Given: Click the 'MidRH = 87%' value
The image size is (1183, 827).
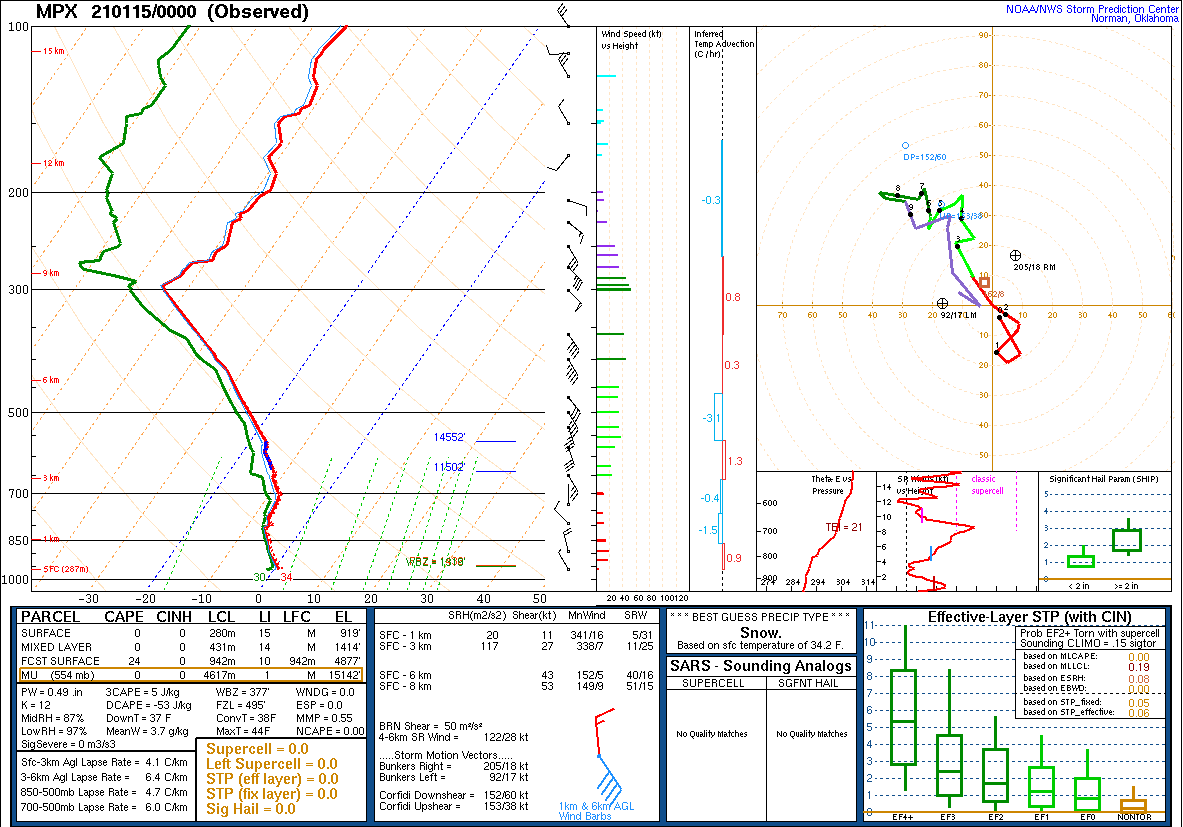Looking at the screenshot, I should click(x=53, y=718).
